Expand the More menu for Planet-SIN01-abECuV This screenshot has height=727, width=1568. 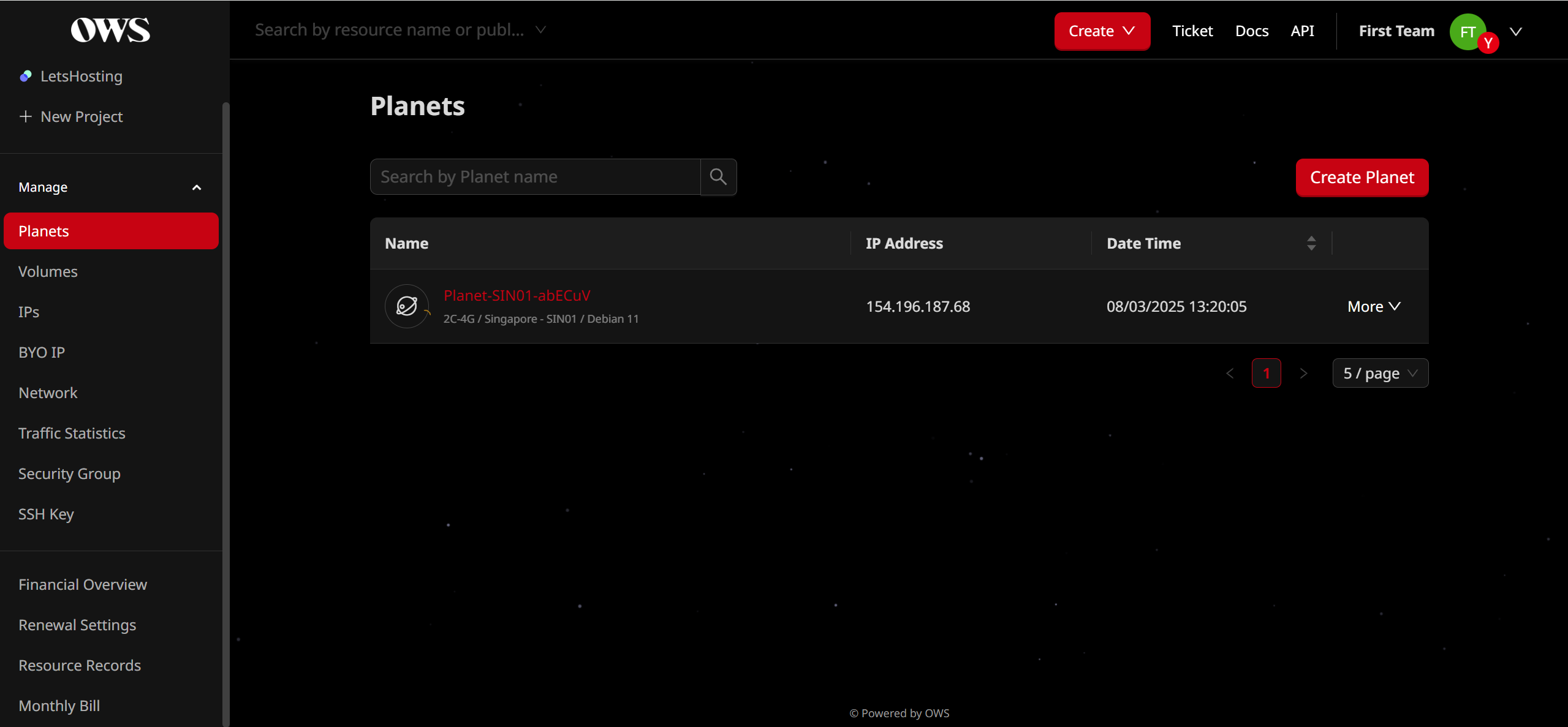click(1374, 306)
